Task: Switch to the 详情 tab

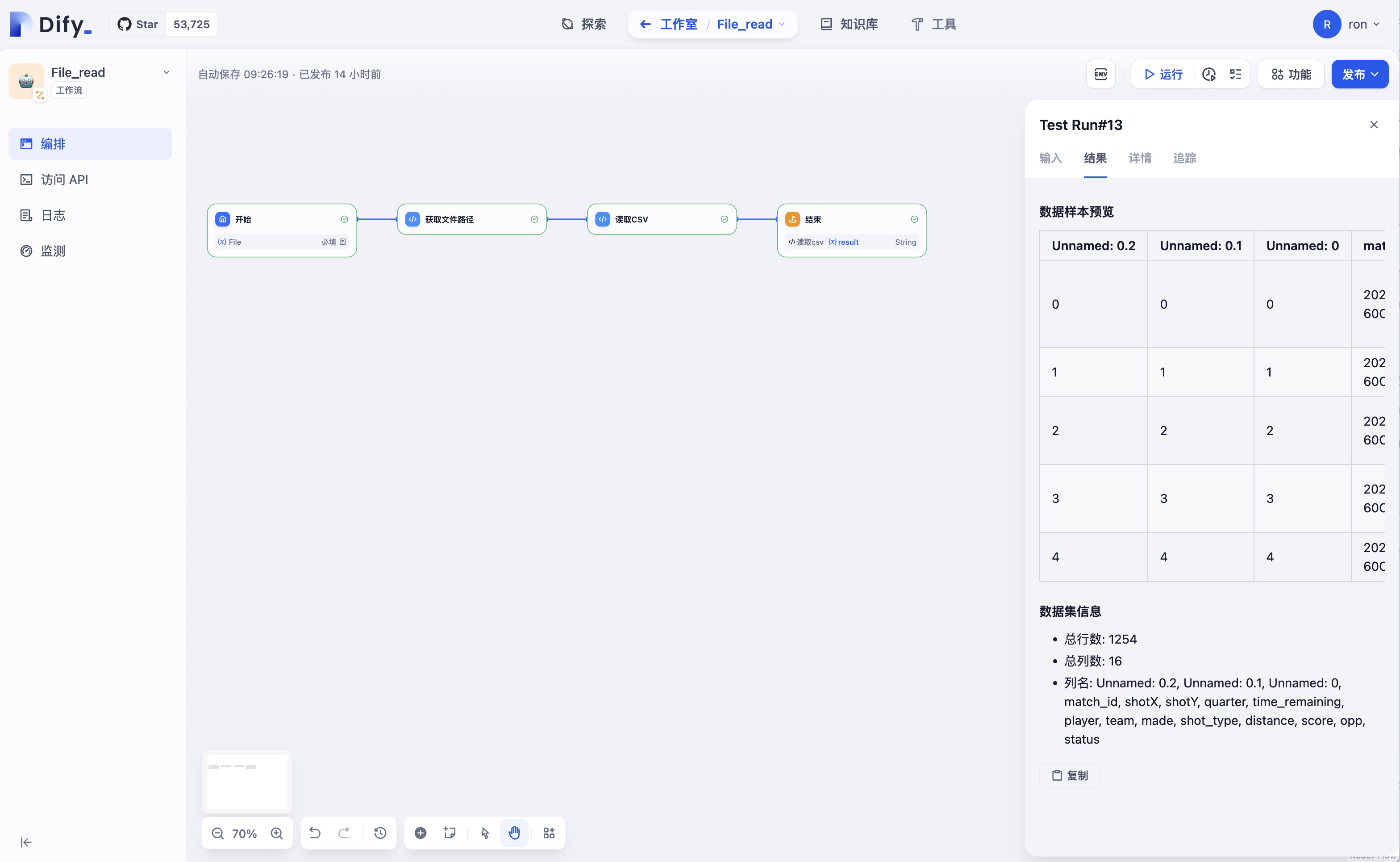Action: (x=1140, y=158)
